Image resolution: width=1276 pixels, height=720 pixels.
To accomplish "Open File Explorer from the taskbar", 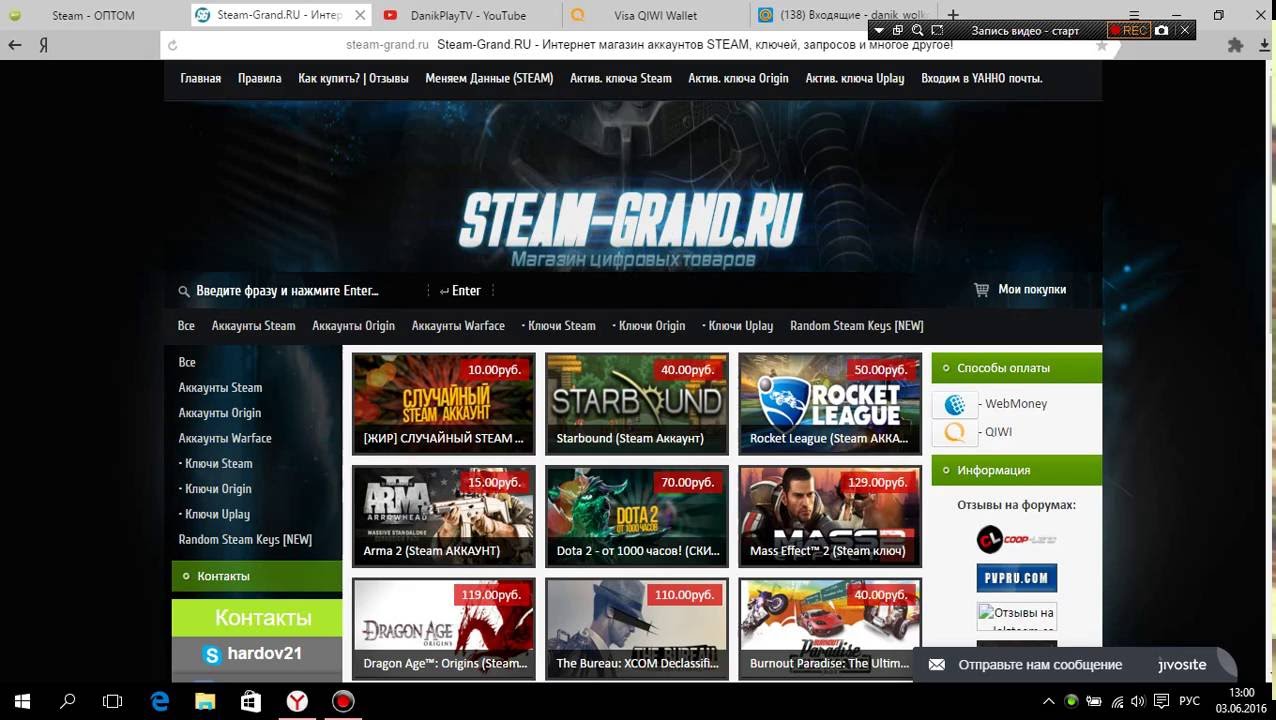I will click(205, 701).
